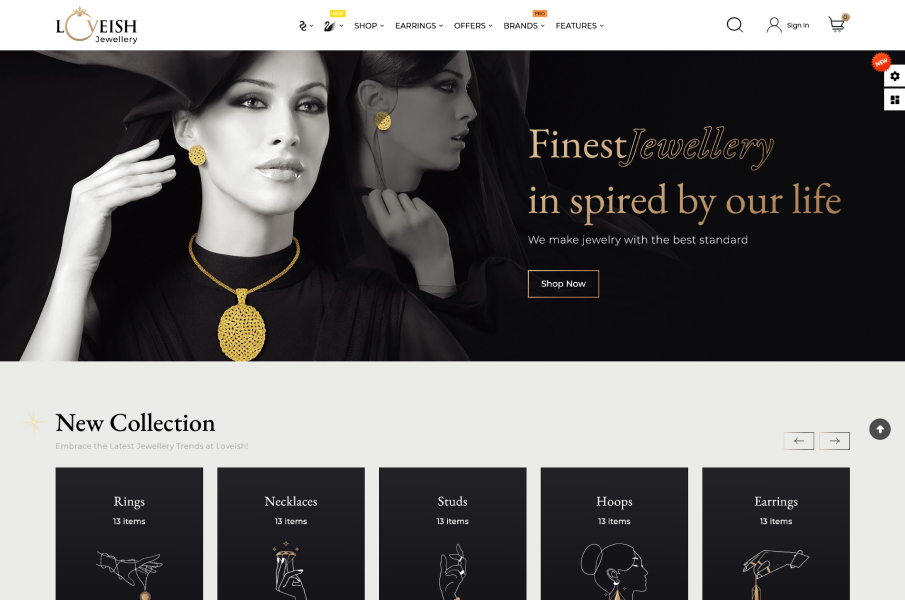
Task: Expand the first swirl icon menu
Action: [x=306, y=26]
